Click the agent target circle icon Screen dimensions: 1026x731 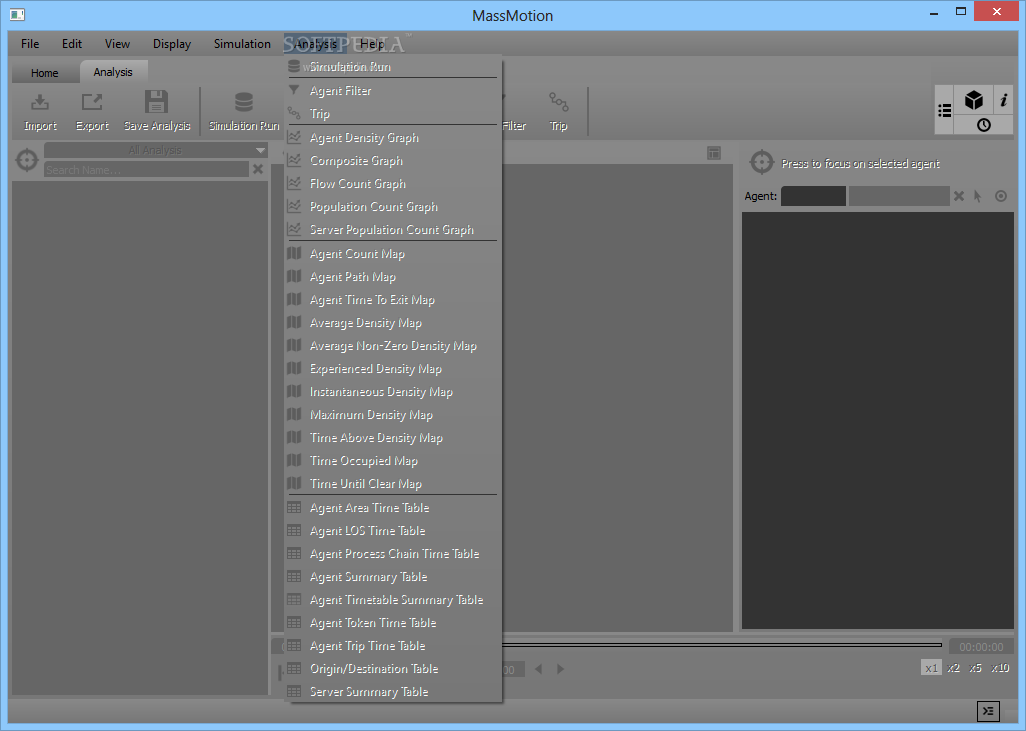[1000, 196]
